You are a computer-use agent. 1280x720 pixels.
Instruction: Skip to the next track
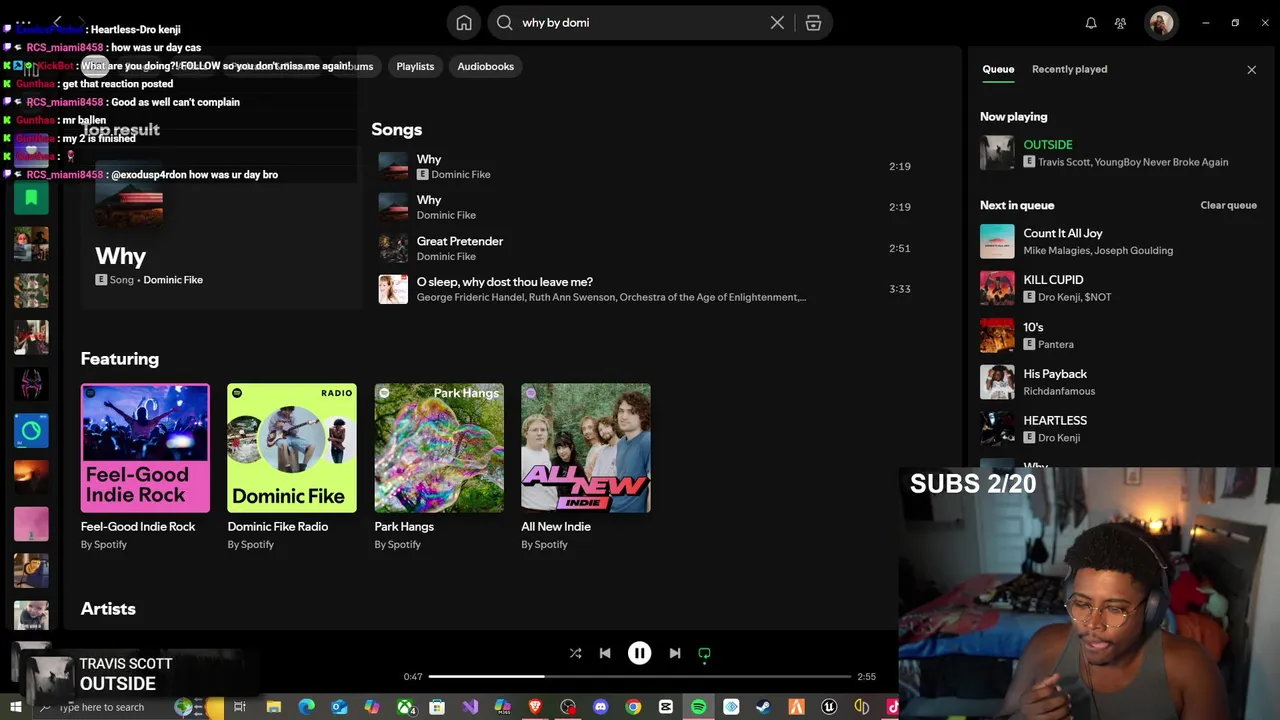(674, 653)
